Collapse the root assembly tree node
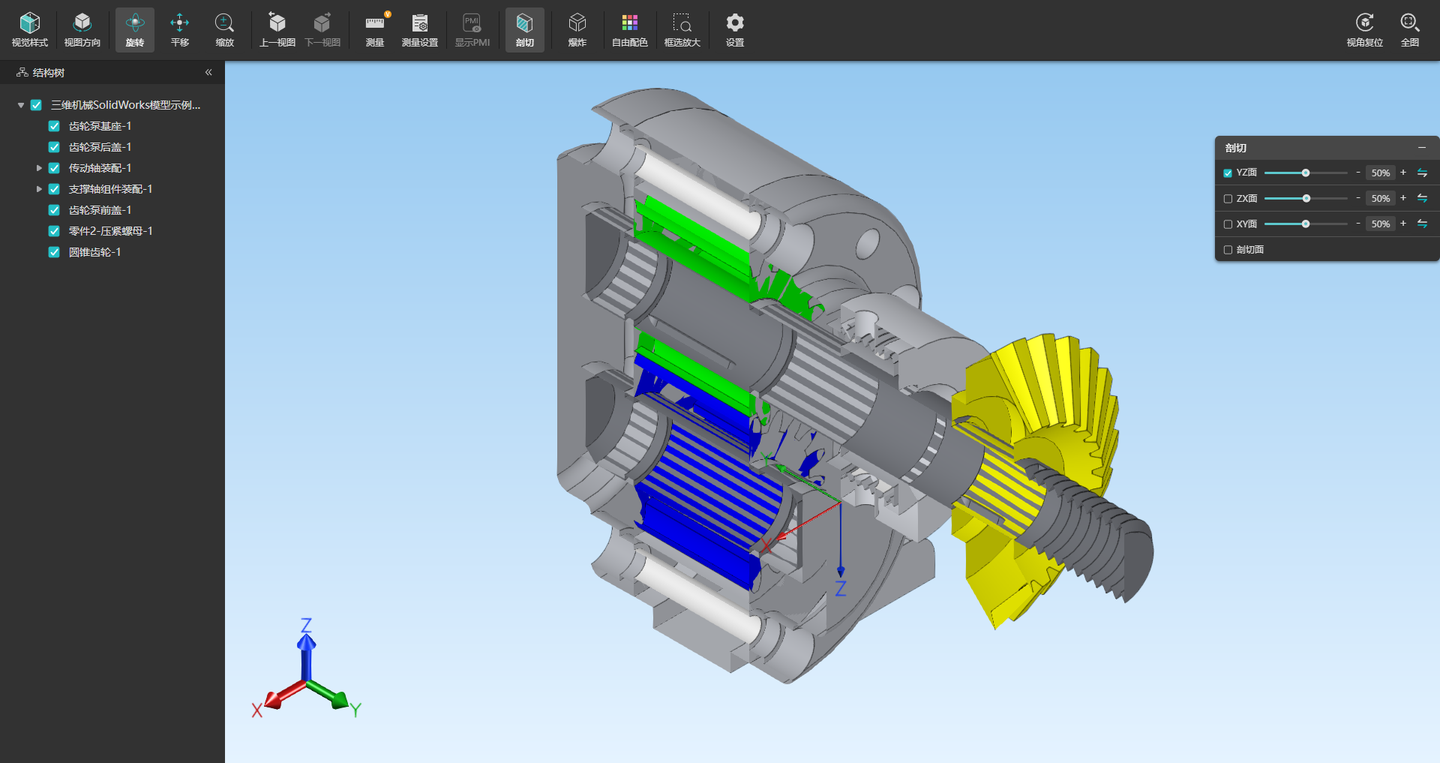Viewport: 1440px width, 763px height. coord(21,105)
